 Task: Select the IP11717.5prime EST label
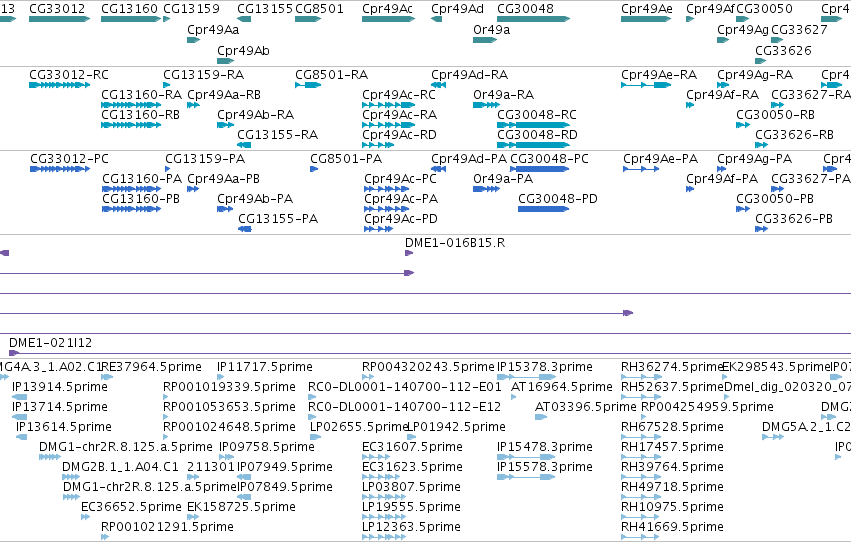265,367
